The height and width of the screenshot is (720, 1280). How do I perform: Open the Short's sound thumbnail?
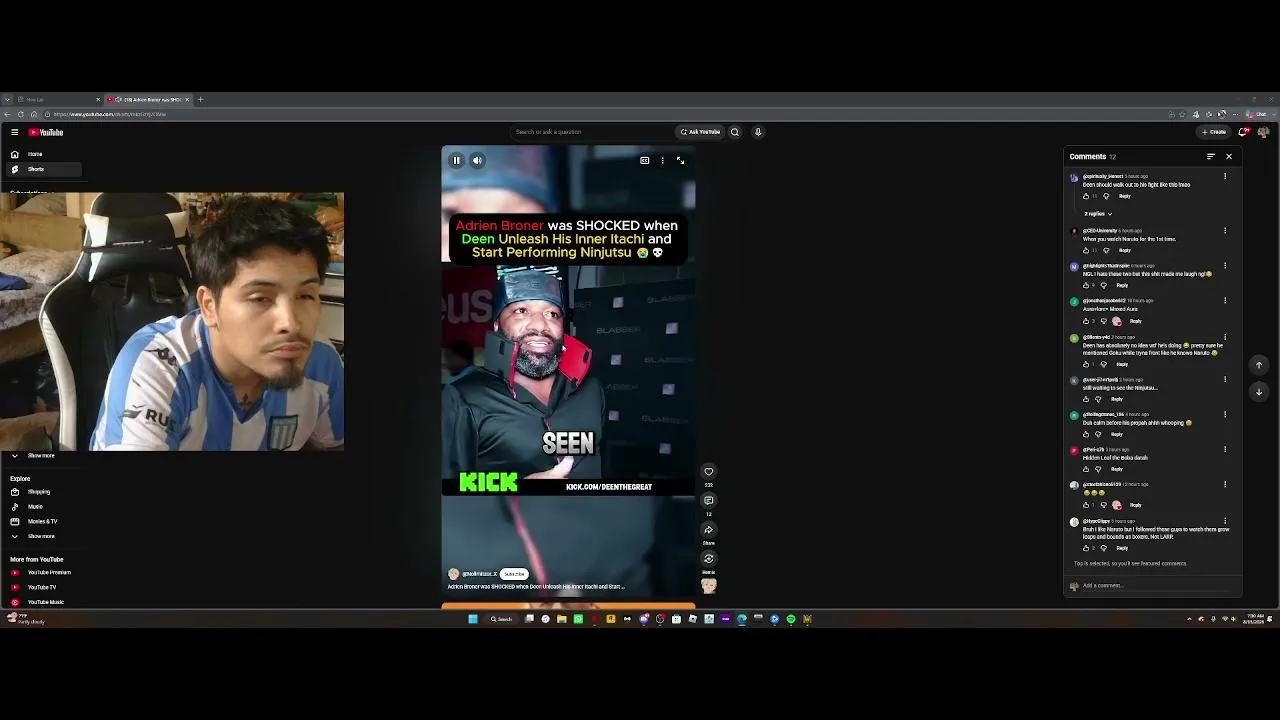709,586
